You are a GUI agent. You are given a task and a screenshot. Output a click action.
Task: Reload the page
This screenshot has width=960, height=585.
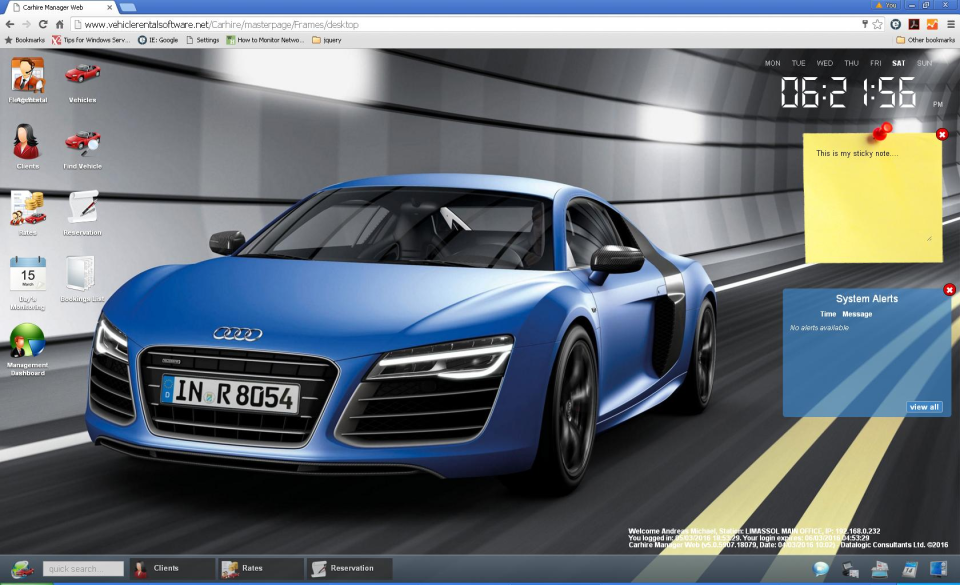(43, 24)
